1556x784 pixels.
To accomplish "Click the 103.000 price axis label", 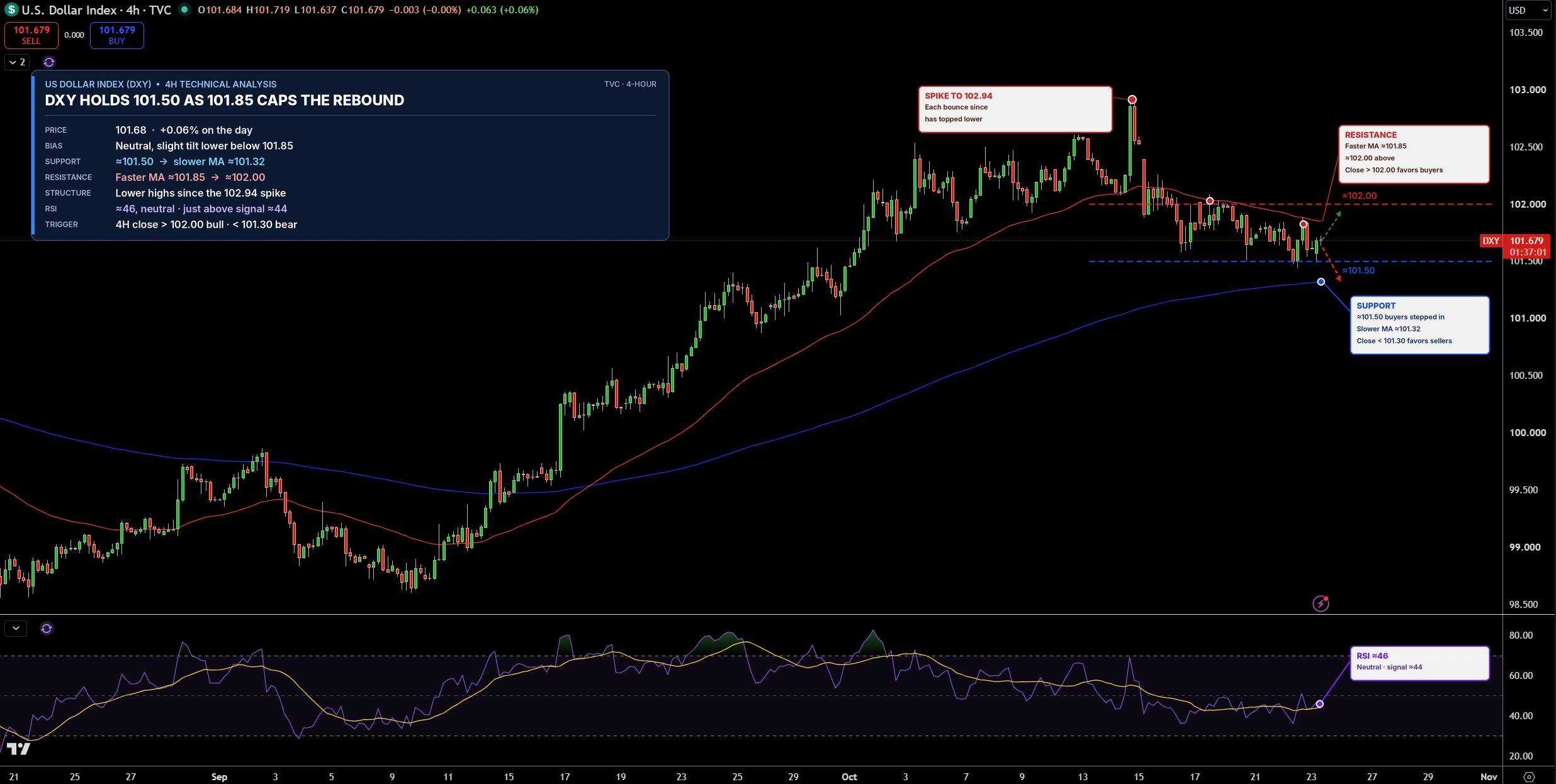I will [1528, 90].
